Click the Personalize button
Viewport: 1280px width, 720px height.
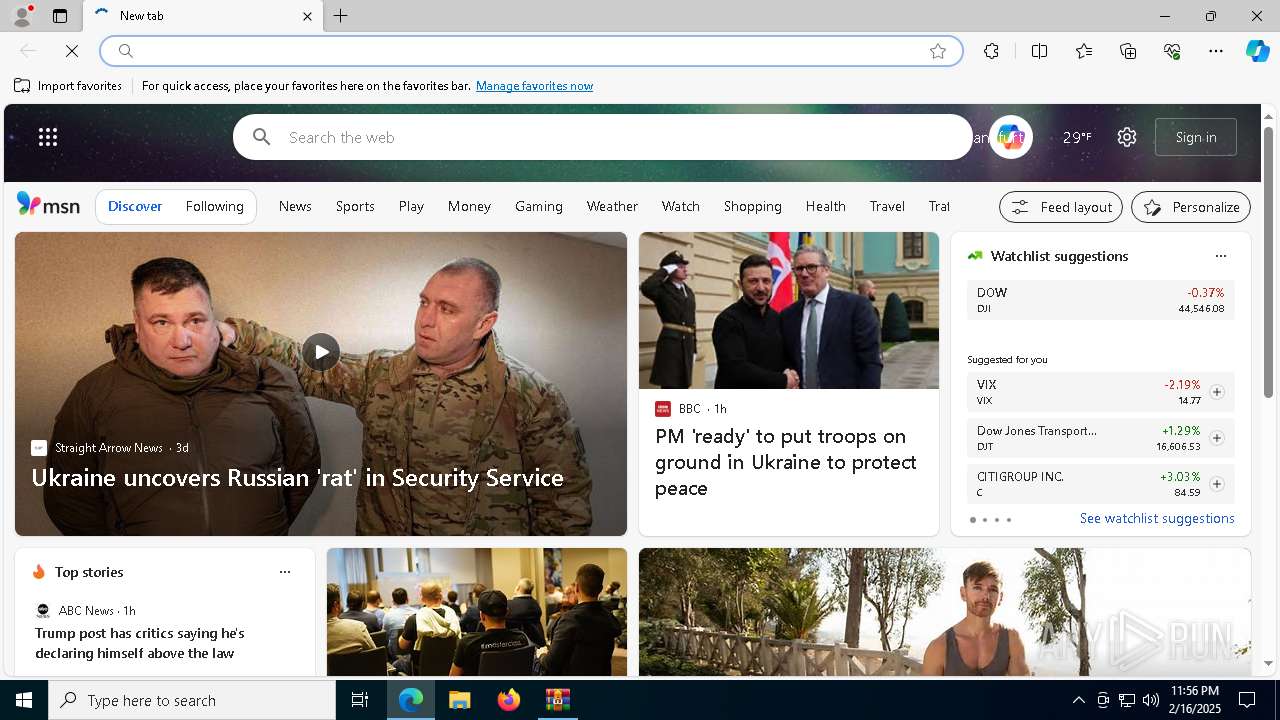(x=1191, y=207)
